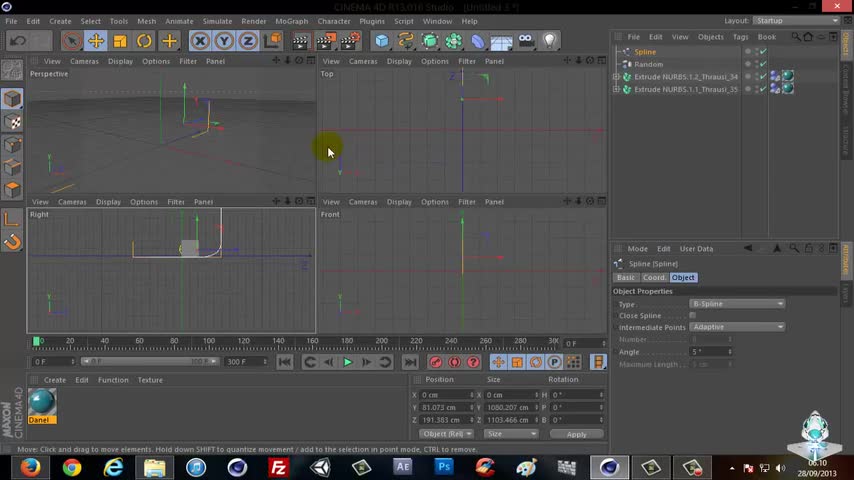Go to end of animation
The image size is (854, 480).
click(x=410, y=362)
